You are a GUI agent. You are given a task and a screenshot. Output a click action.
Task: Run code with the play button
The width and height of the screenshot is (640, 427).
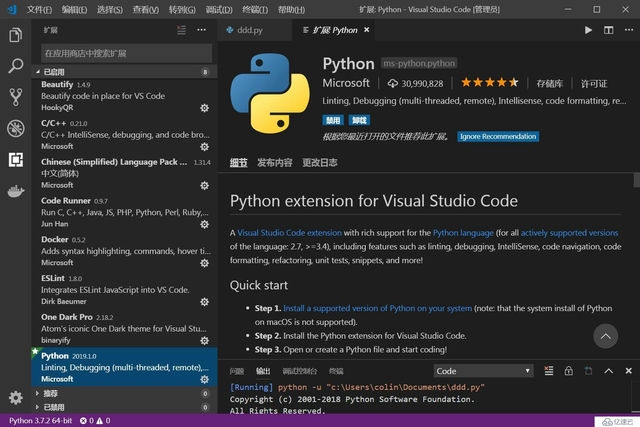pos(588,30)
